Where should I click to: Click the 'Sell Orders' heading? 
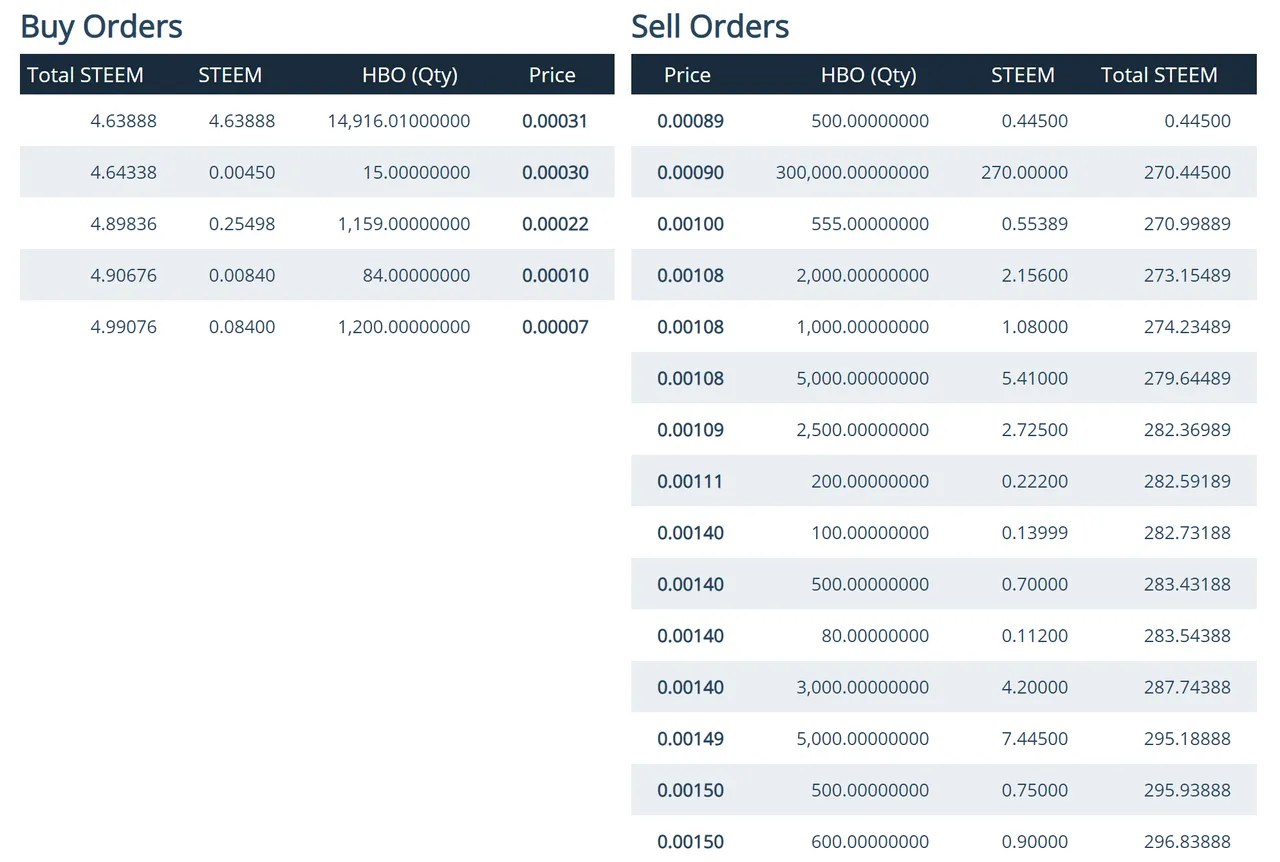click(x=710, y=27)
